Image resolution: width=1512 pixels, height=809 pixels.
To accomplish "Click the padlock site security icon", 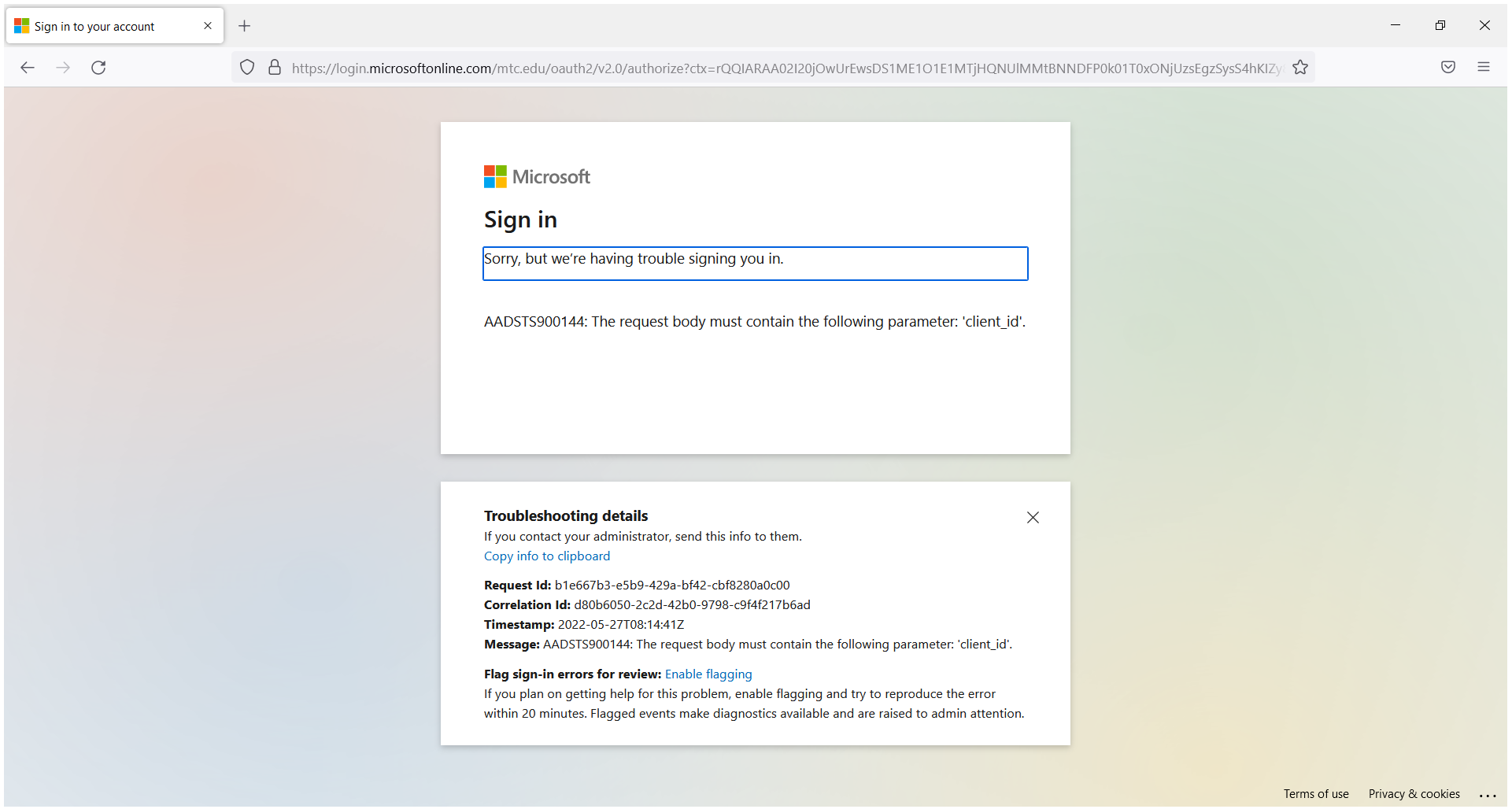I will point(274,67).
